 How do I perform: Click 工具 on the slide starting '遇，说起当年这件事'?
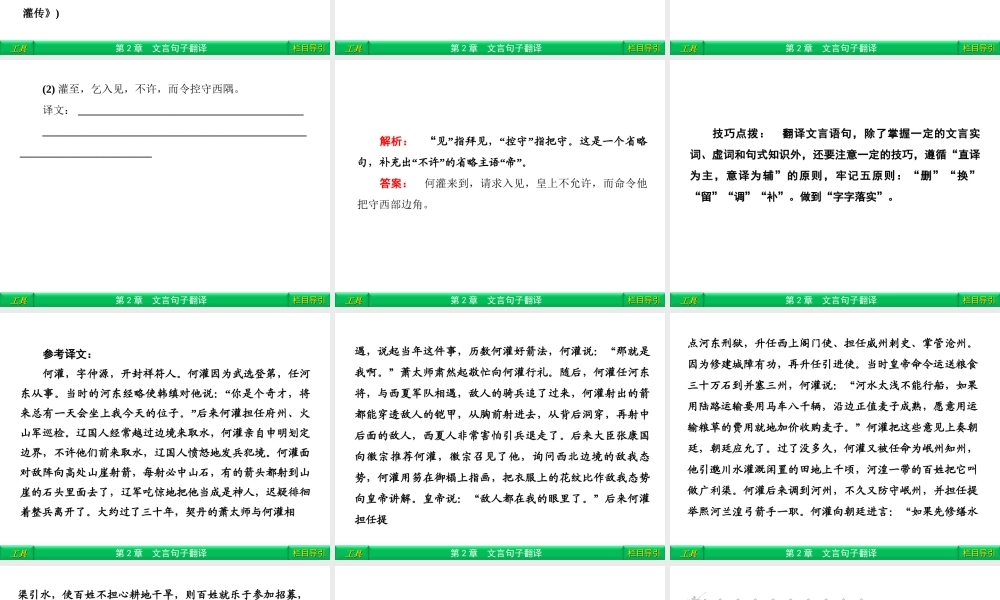pyautogui.click(x=353, y=553)
